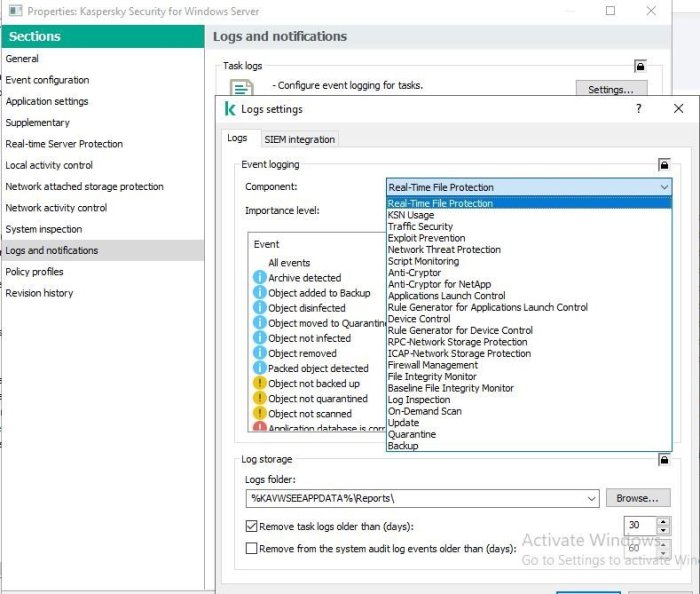Click warning icon beside Object not backed up

(x=259, y=383)
